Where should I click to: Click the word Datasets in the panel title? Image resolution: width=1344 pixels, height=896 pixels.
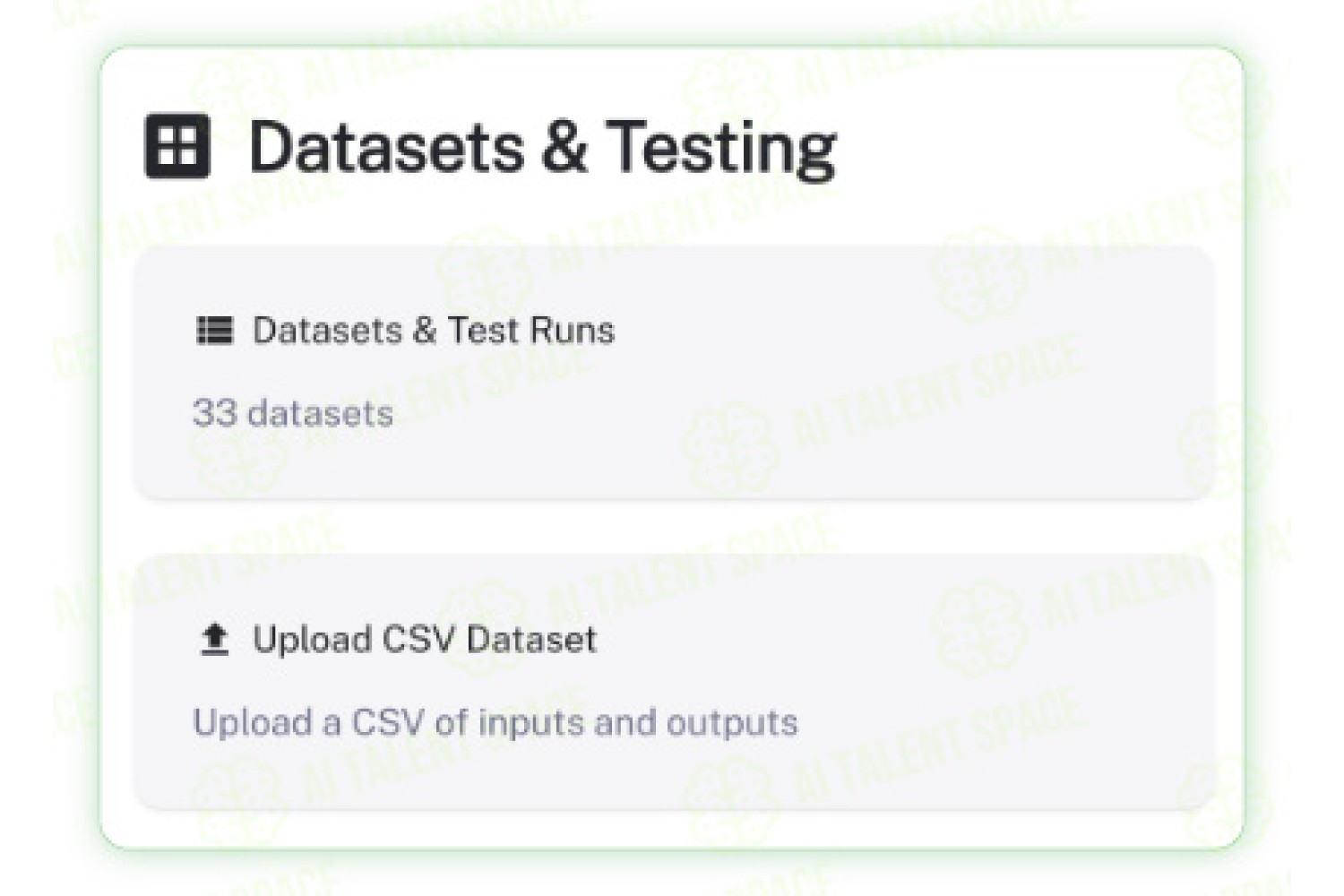386,146
